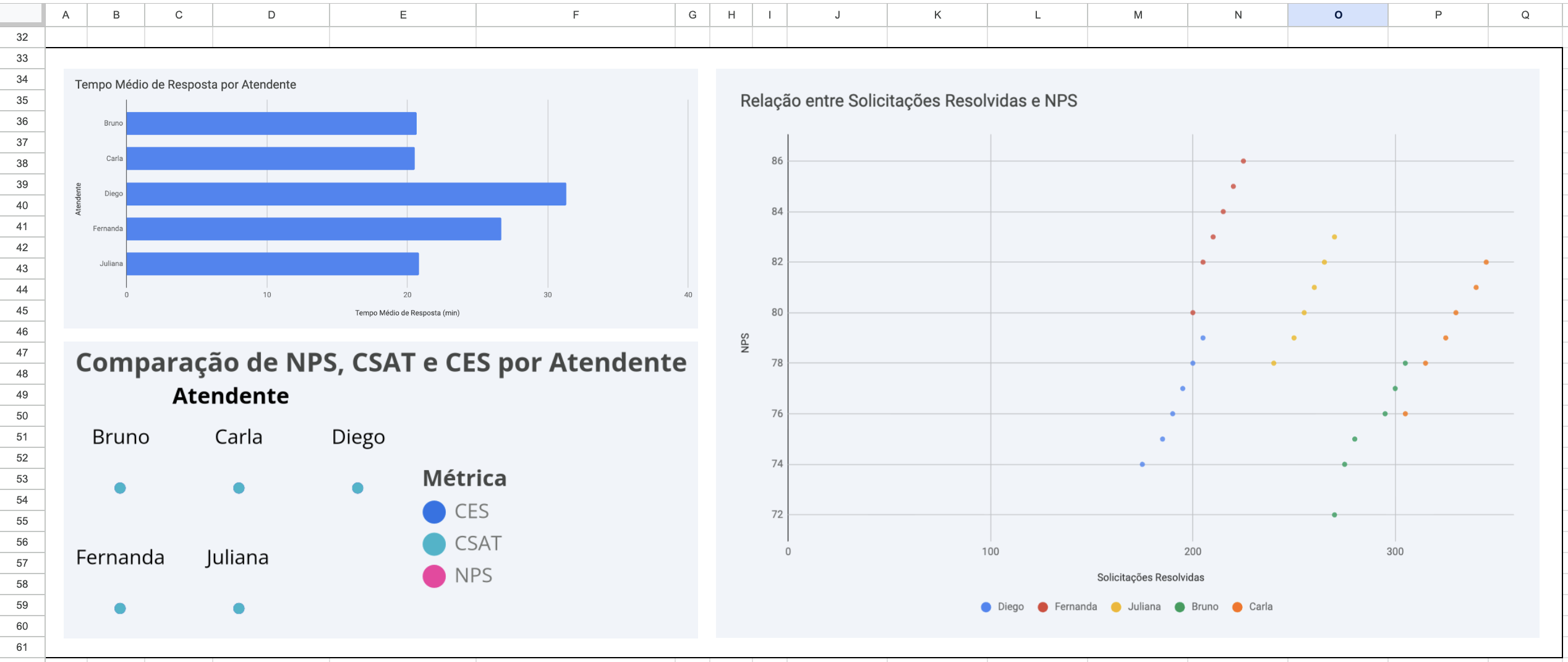
Task: Select row 53 header
Action: pos(22,479)
